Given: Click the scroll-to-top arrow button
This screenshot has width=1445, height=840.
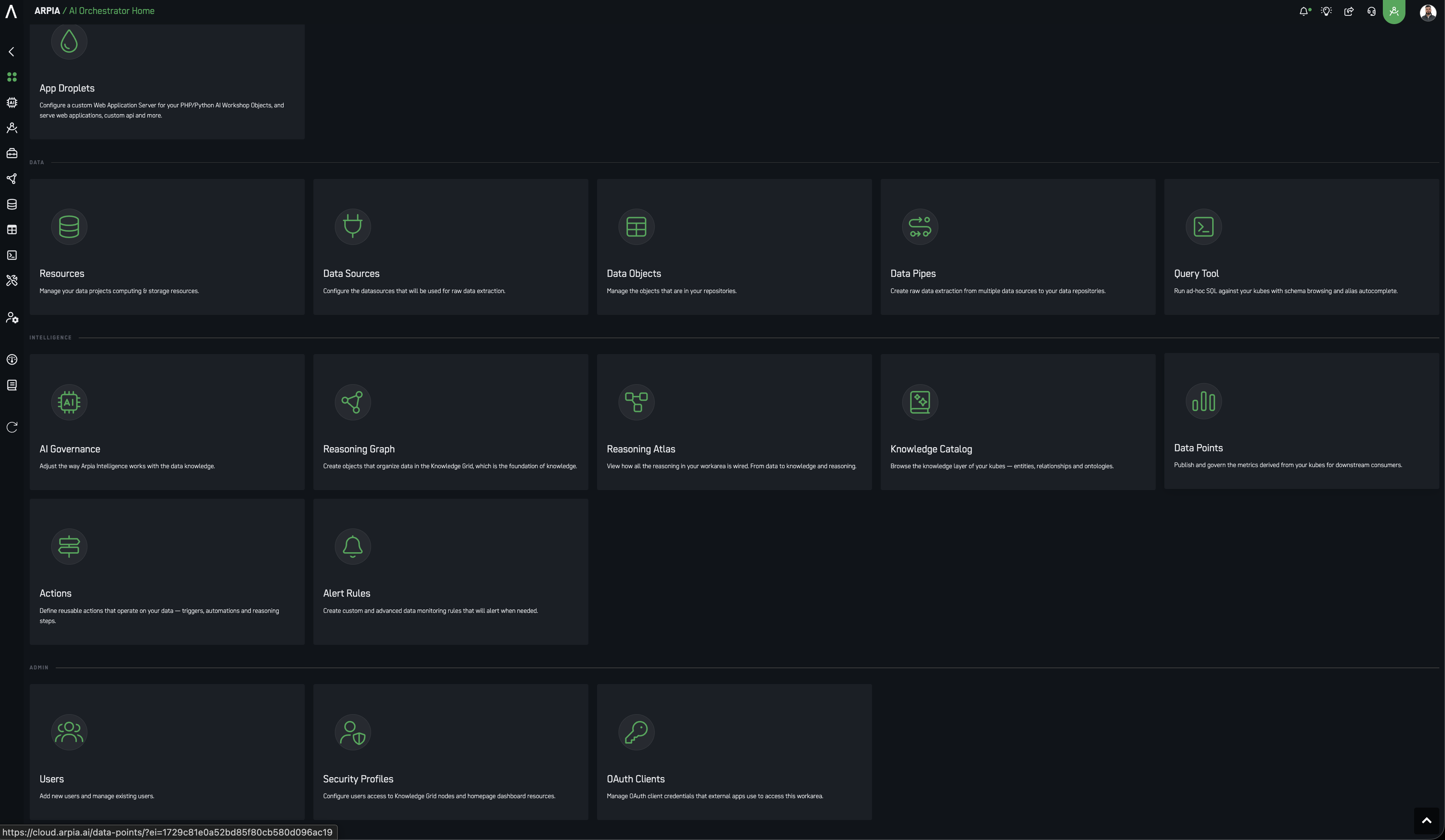Looking at the screenshot, I should click(x=1427, y=820).
